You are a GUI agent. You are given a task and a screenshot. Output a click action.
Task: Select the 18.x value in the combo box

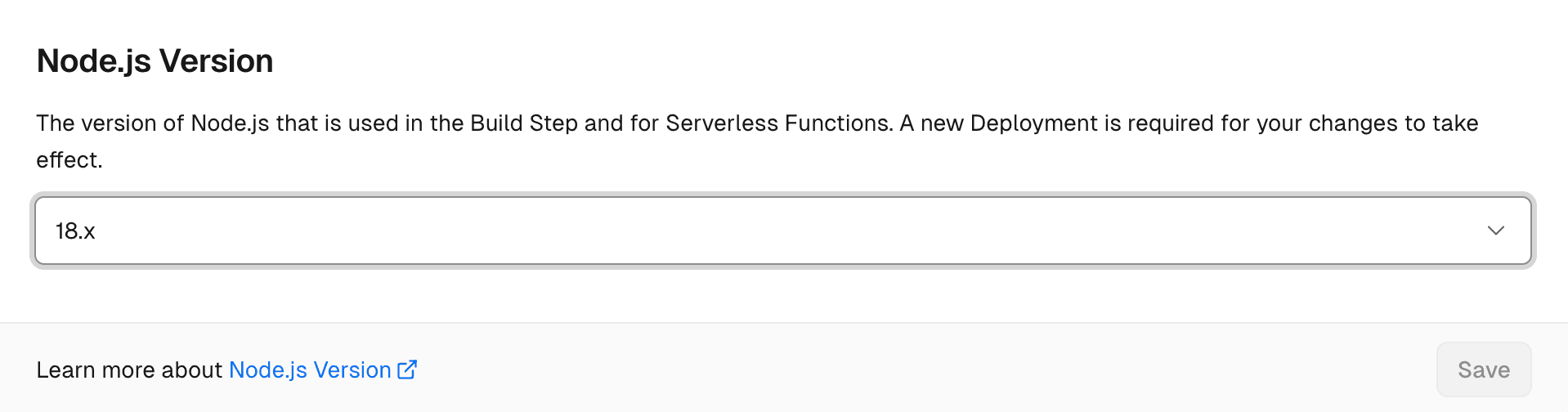[x=75, y=231]
